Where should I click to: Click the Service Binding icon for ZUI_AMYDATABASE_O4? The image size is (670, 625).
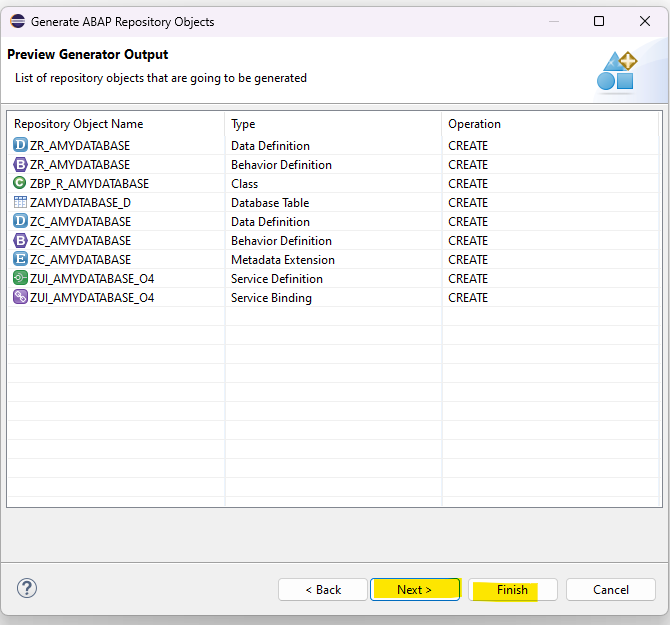20,297
